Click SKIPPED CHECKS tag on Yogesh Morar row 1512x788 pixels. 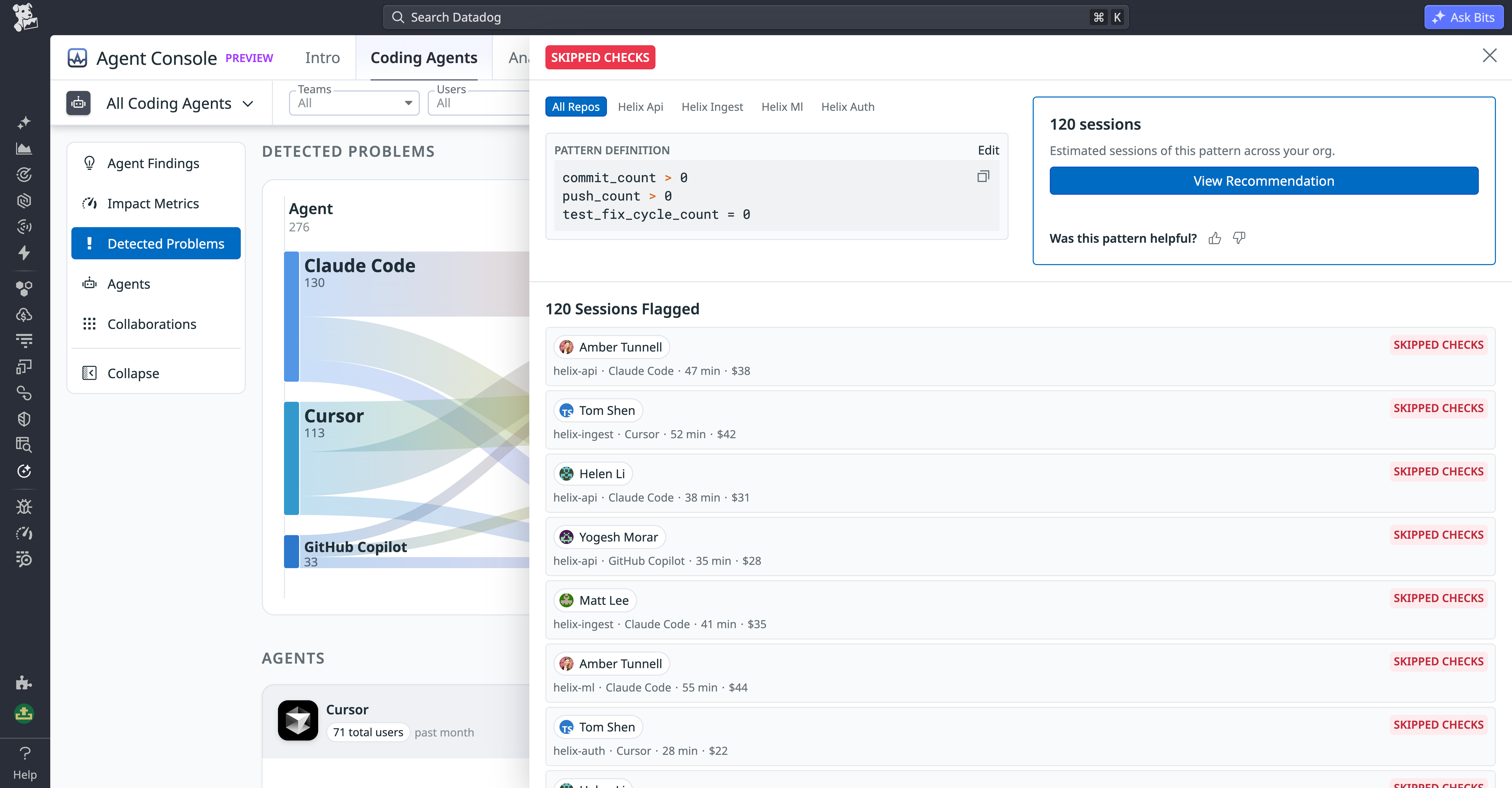(x=1438, y=535)
